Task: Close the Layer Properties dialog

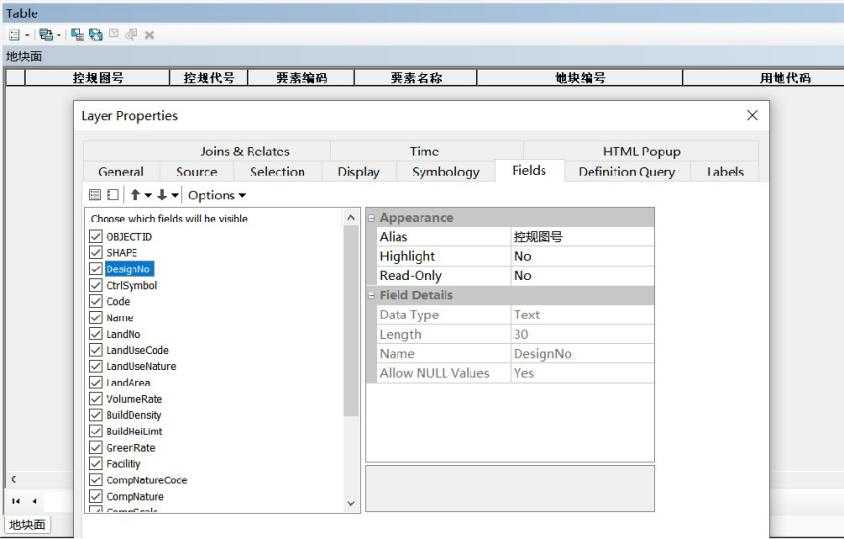Action: tap(752, 116)
